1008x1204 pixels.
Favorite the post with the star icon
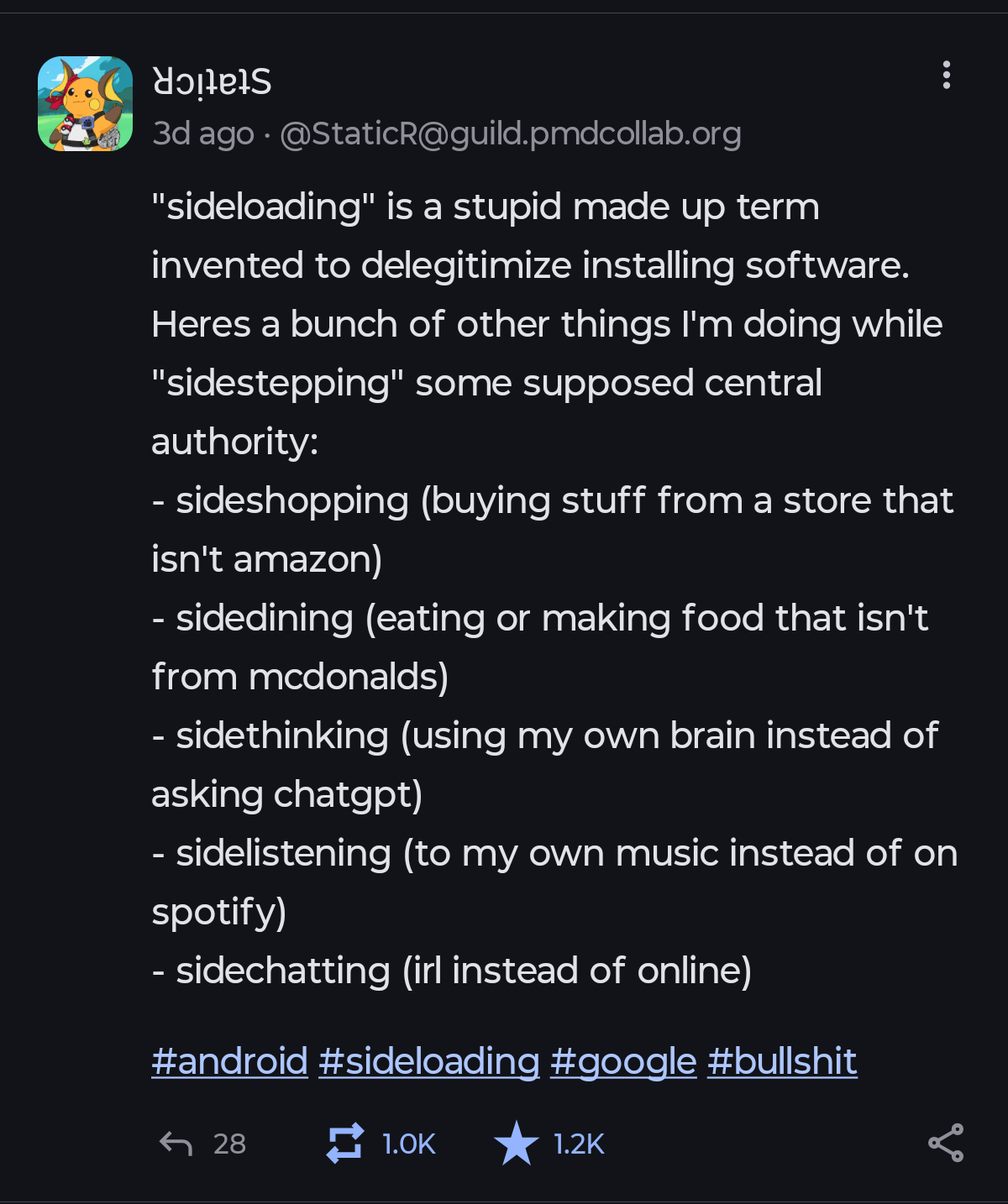click(x=516, y=1144)
